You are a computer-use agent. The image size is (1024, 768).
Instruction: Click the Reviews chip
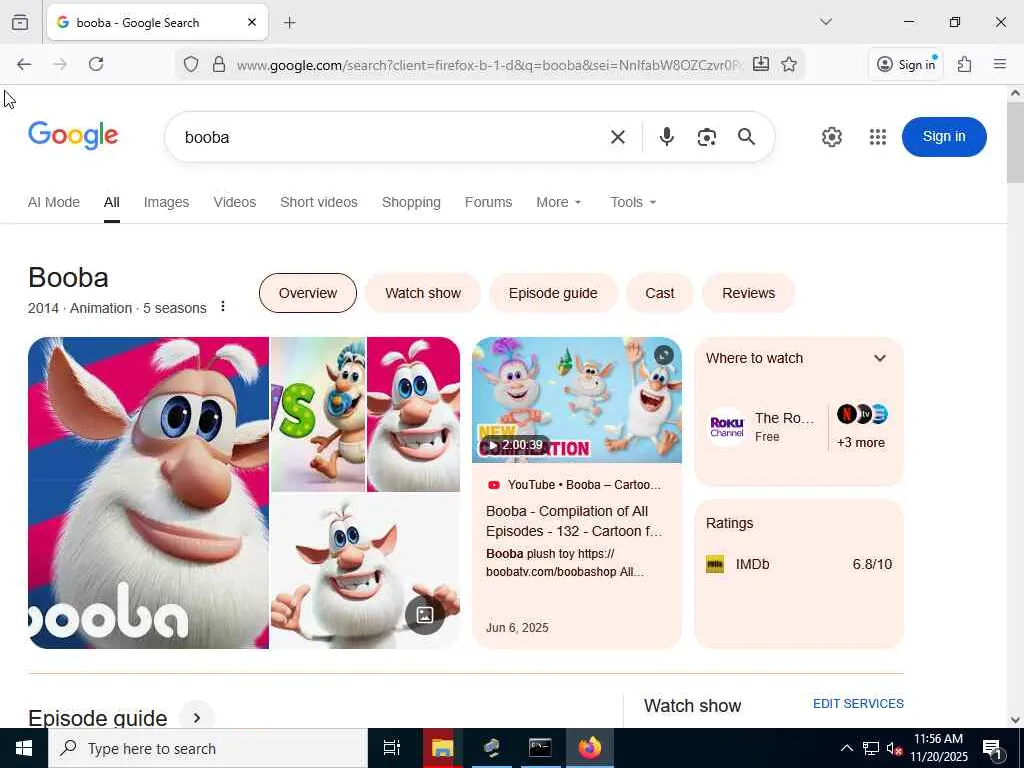[748, 293]
